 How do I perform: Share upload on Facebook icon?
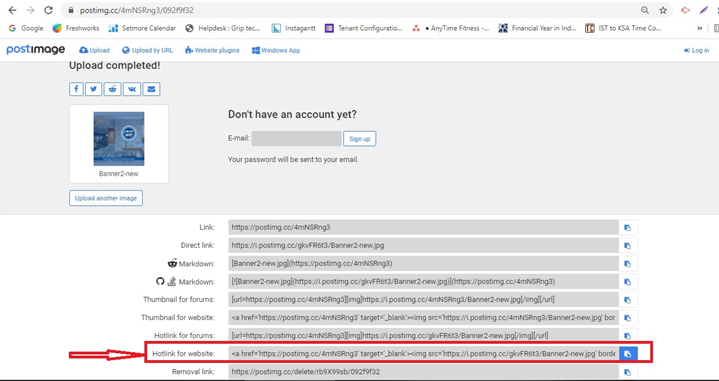pos(76,88)
